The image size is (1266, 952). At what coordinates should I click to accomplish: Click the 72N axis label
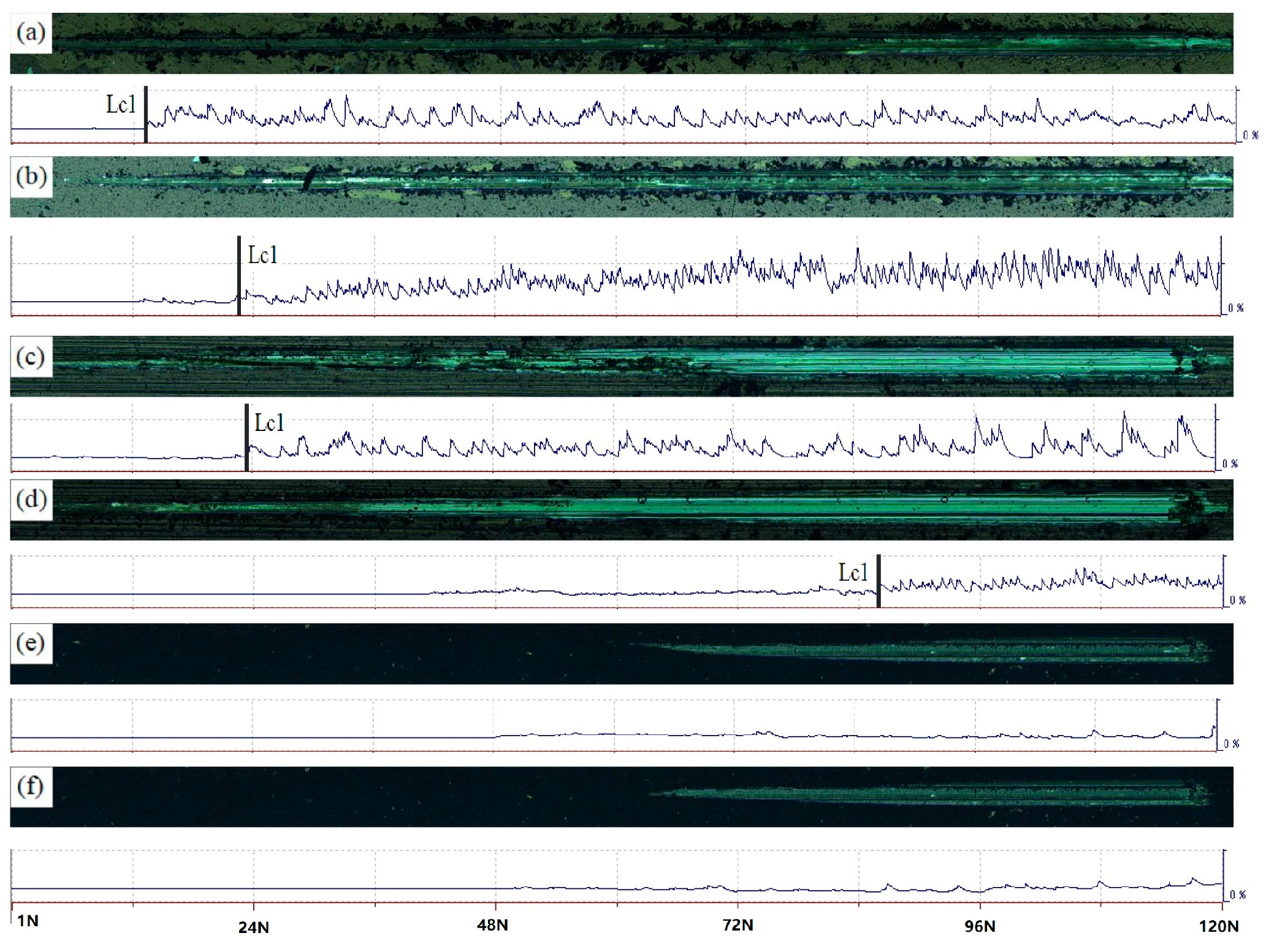coord(738,925)
